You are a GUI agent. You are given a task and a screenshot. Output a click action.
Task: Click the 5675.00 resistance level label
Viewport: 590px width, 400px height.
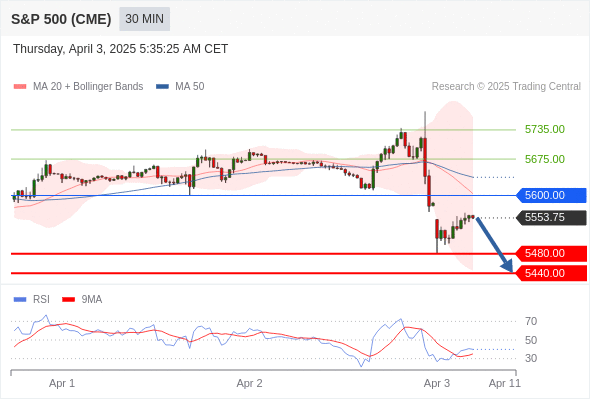tap(544, 159)
